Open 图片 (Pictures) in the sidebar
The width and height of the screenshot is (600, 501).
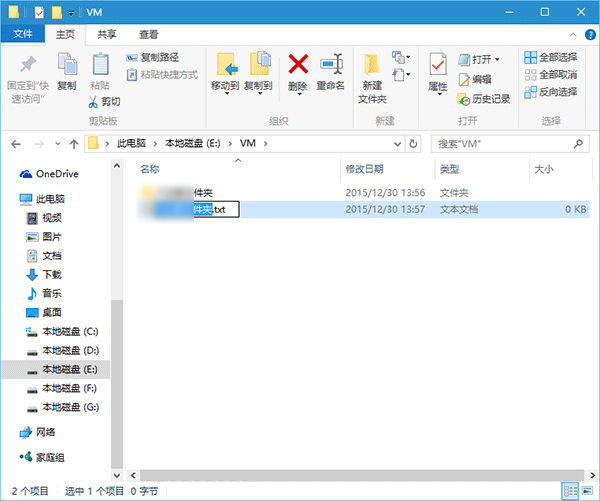(x=44, y=237)
